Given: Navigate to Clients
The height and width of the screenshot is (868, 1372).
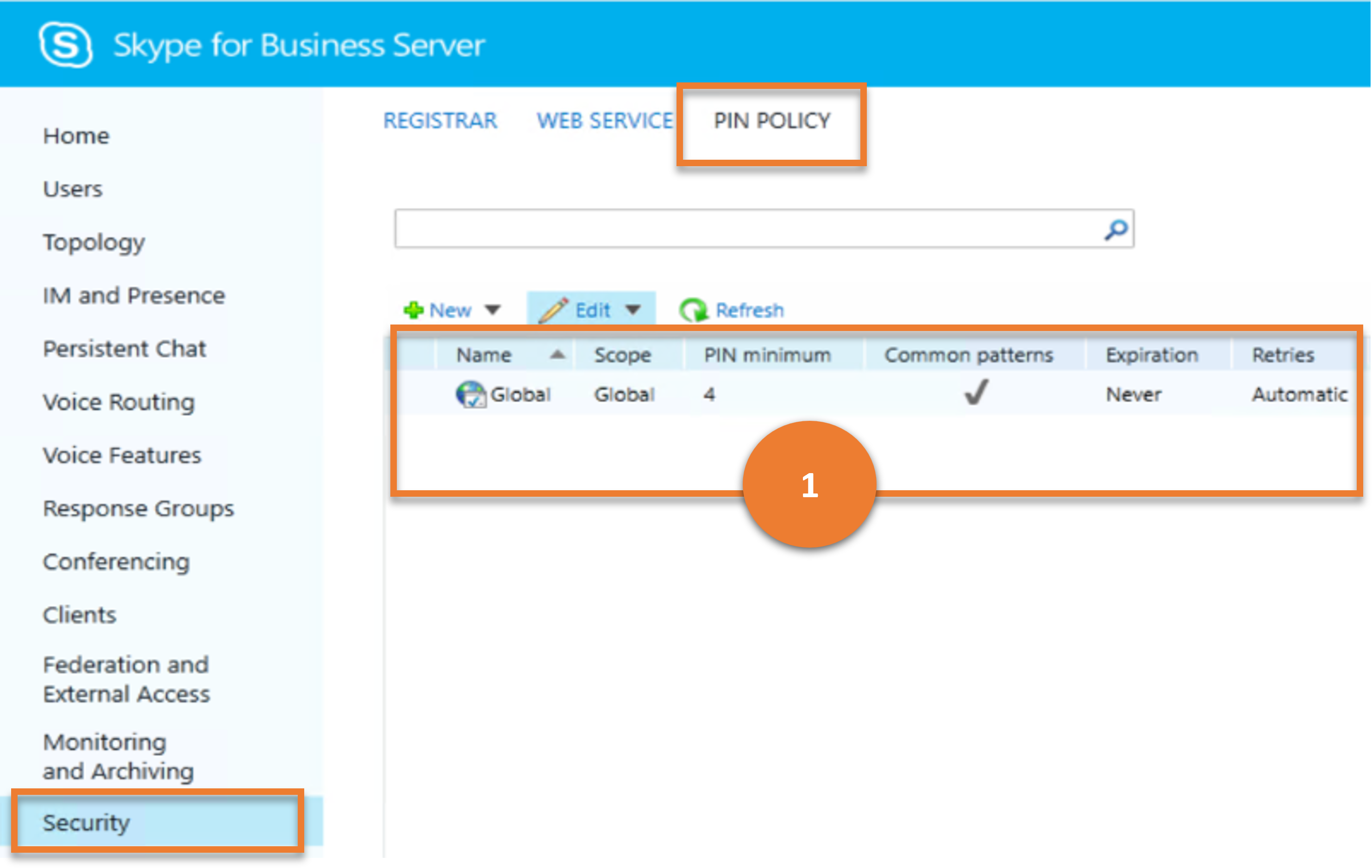Looking at the screenshot, I should pyautogui.click(x=80, y=615).
